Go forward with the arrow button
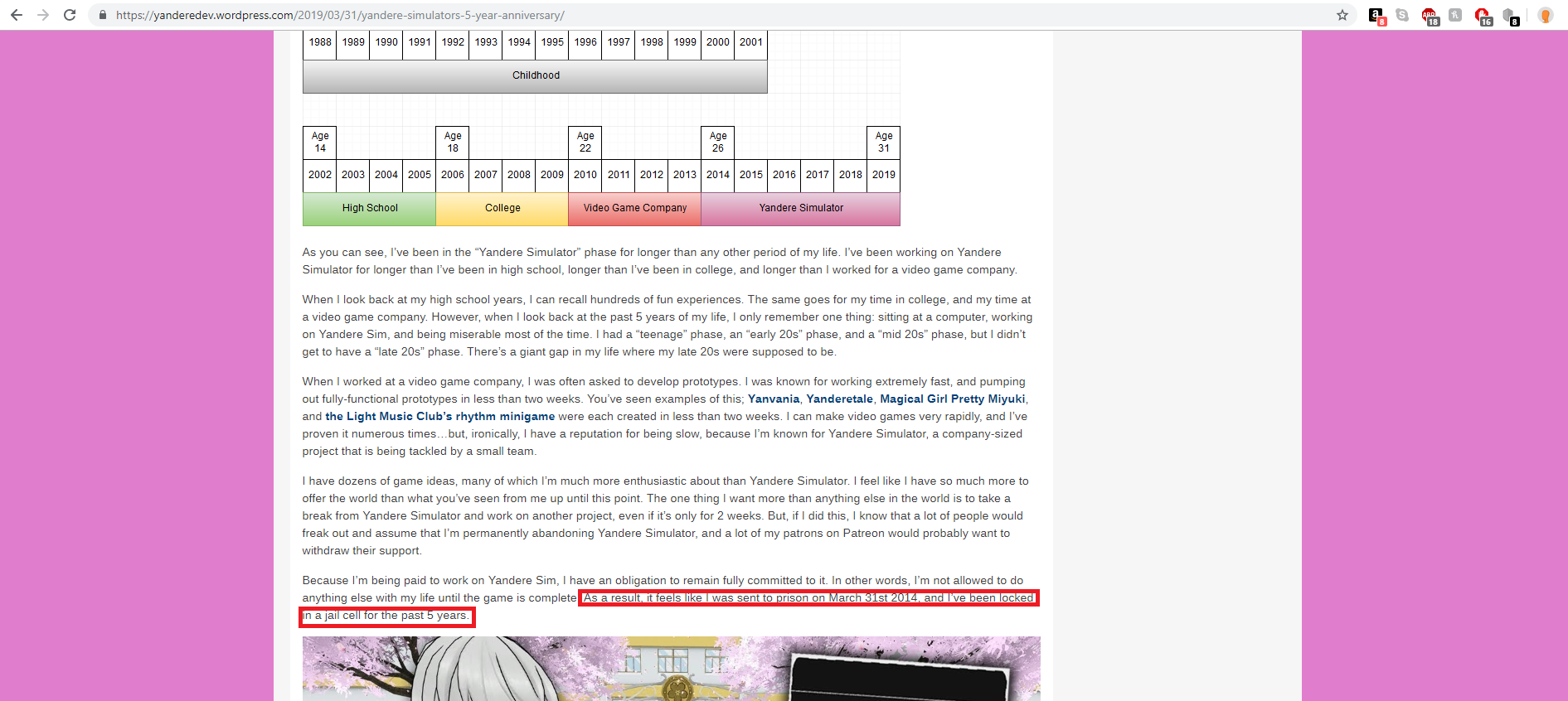The width and height of the screenshot is (1568, 701). point(43,15)
